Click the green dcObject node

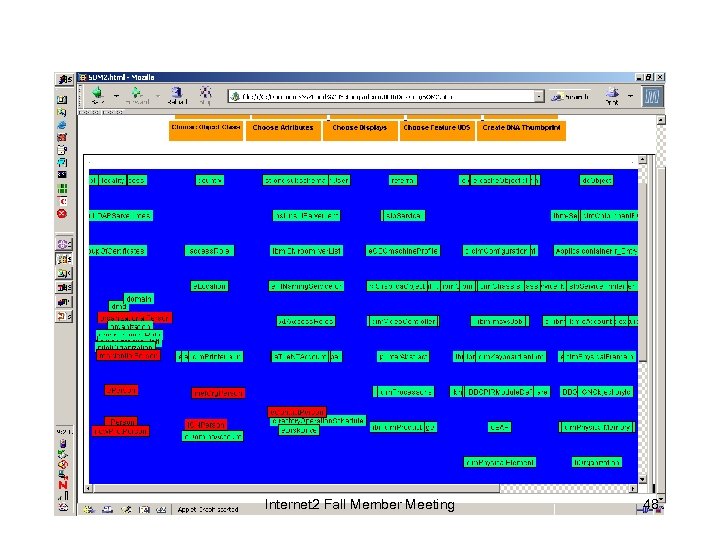coord(596,180)
